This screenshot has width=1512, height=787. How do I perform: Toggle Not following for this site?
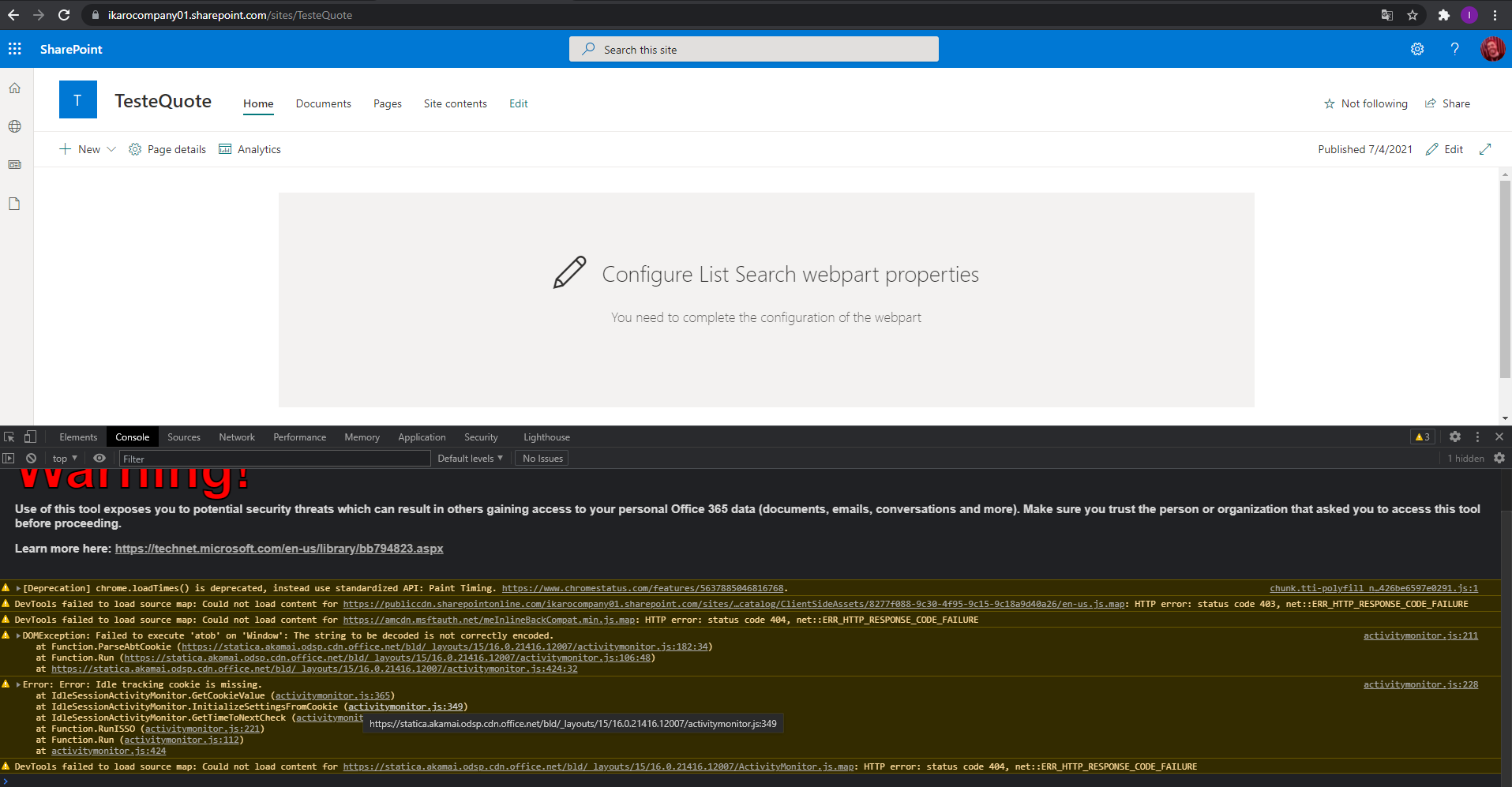(x=1366, y=103)
